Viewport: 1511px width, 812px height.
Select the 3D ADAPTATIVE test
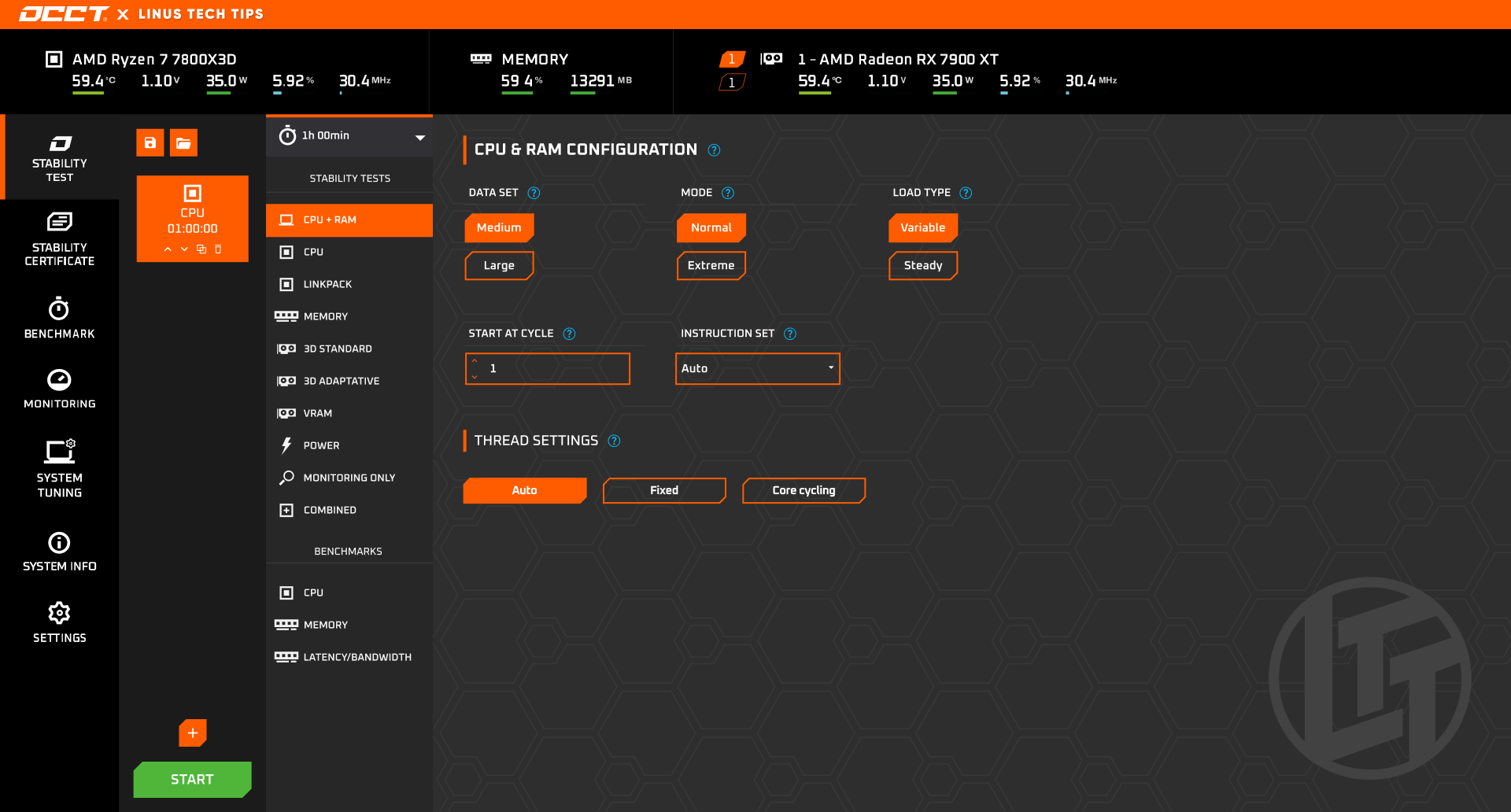[349, 382]
